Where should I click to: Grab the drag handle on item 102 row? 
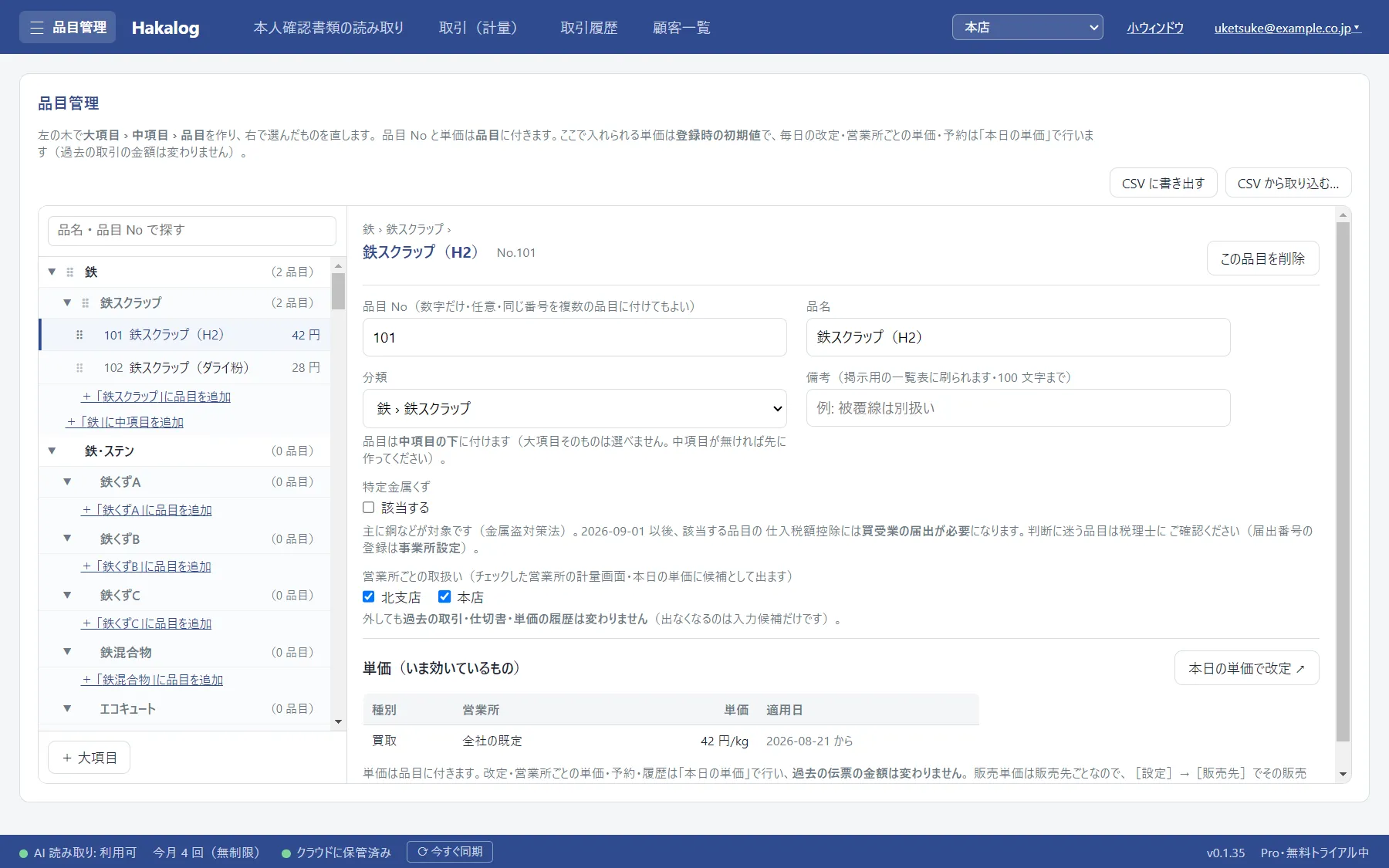pyautogui.click(x=79, y=367)
